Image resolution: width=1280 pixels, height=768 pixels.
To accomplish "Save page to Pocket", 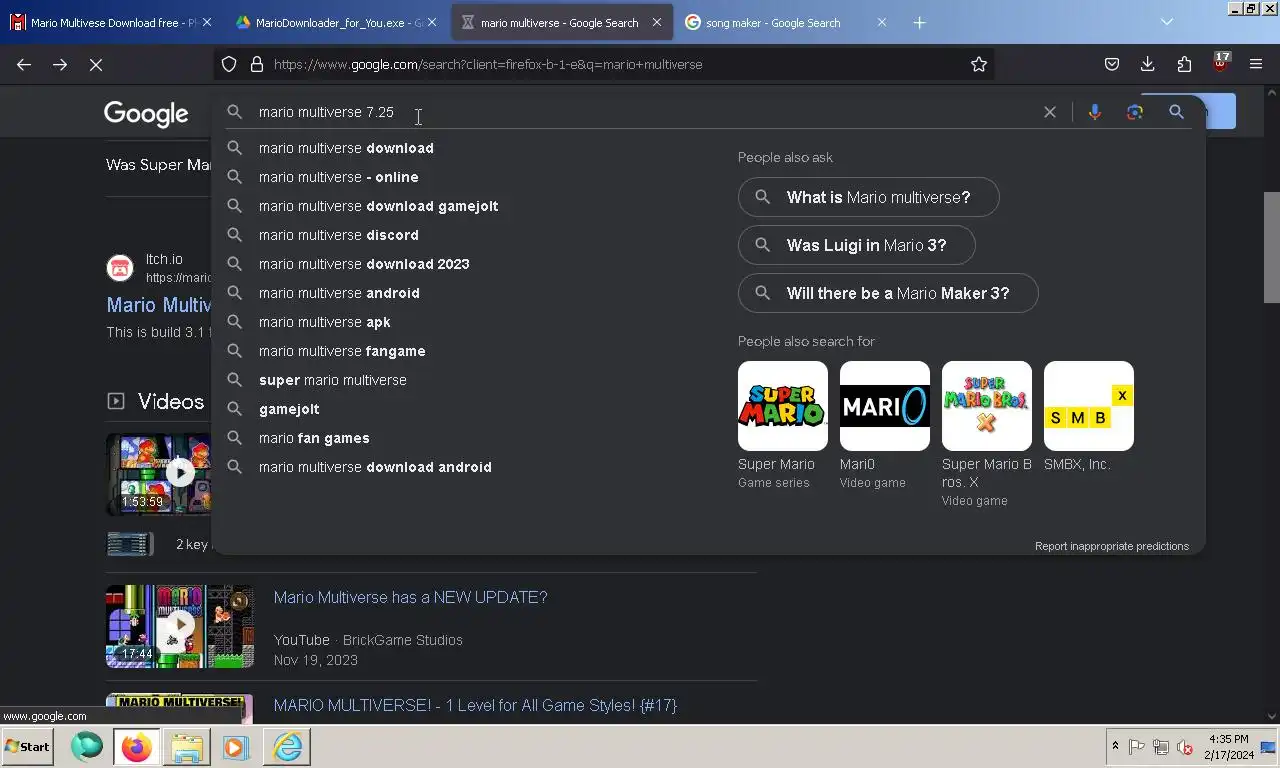I will (1111, 64).
